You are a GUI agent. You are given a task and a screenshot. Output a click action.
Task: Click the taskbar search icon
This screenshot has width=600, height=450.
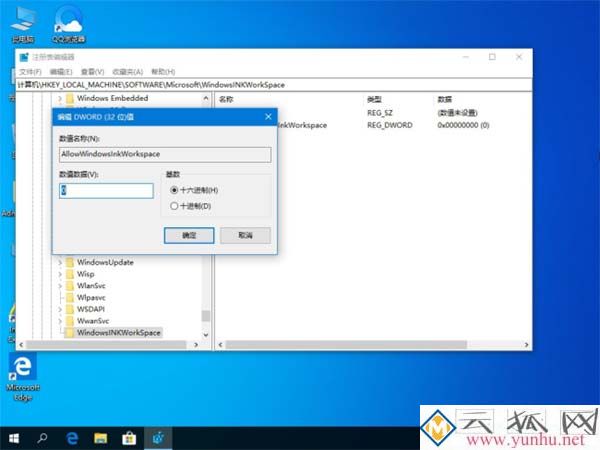click(42, 438)
